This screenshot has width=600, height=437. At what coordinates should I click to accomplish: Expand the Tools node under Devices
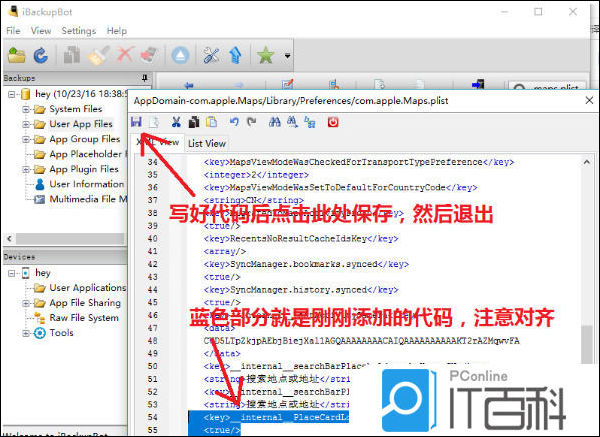26,333
